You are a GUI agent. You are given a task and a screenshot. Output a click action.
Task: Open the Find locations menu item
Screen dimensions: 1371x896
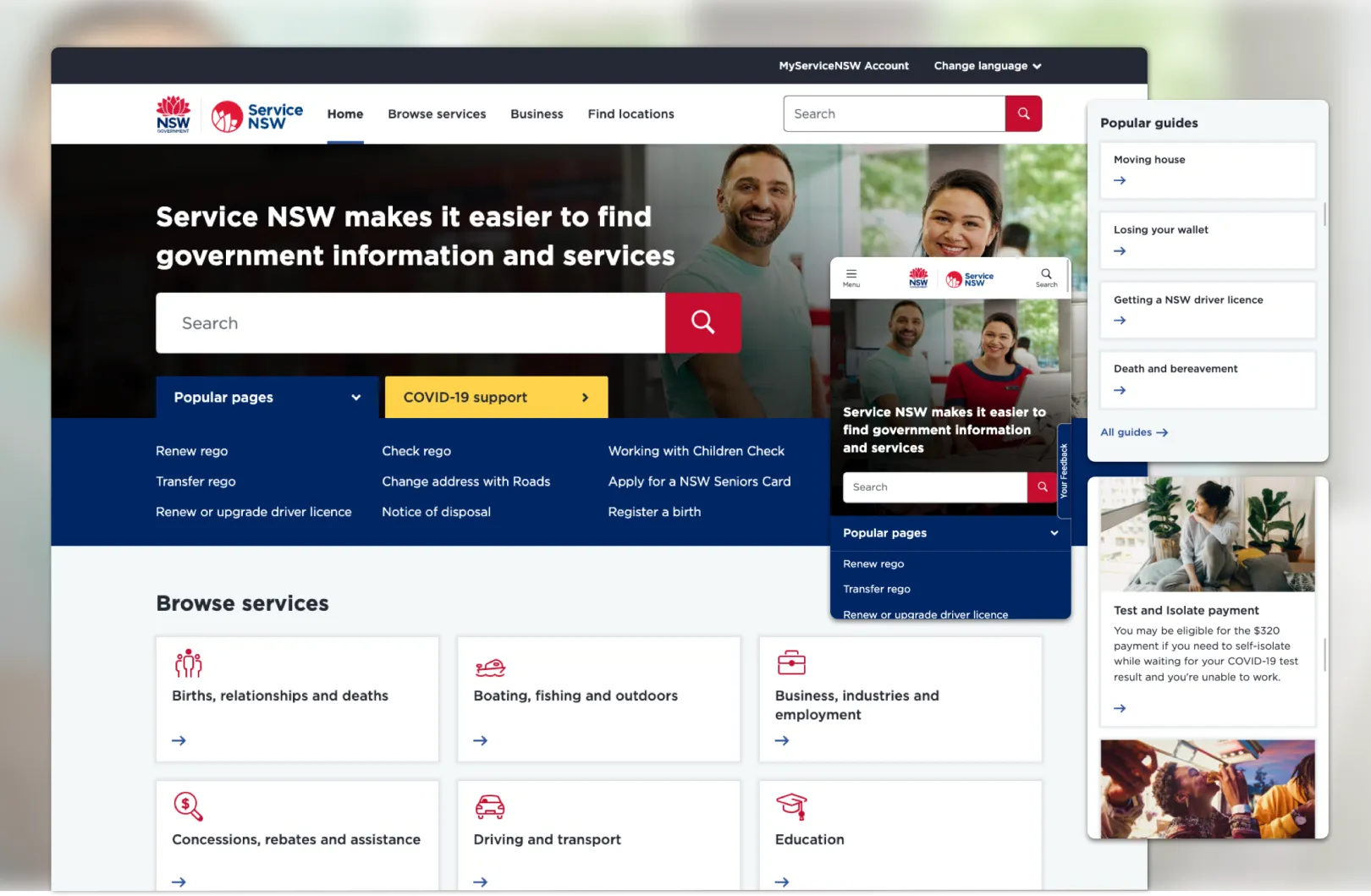[x=630, y=113]
